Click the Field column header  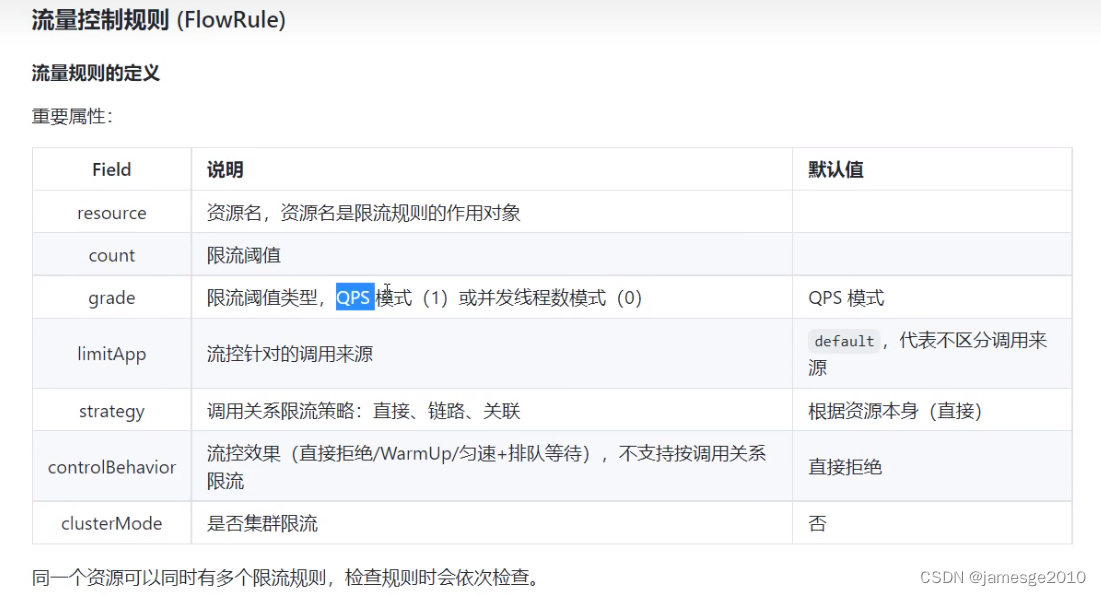112,169
